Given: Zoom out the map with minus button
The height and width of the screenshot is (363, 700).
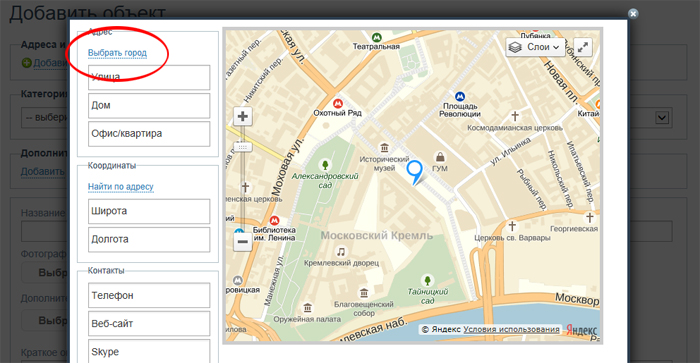Looking at the screenshot, I should pyautogui.click(x=243, y=242).
